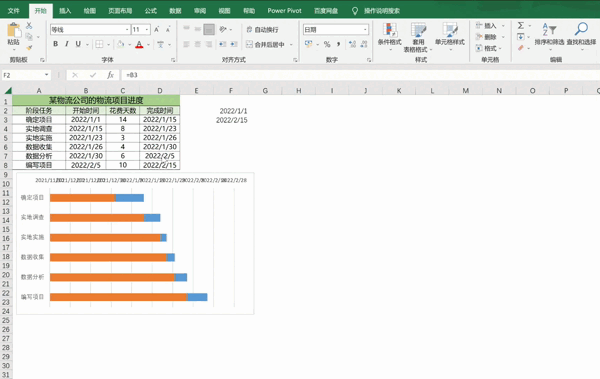Decrease indent in alignment group

[x=223, y=44]
